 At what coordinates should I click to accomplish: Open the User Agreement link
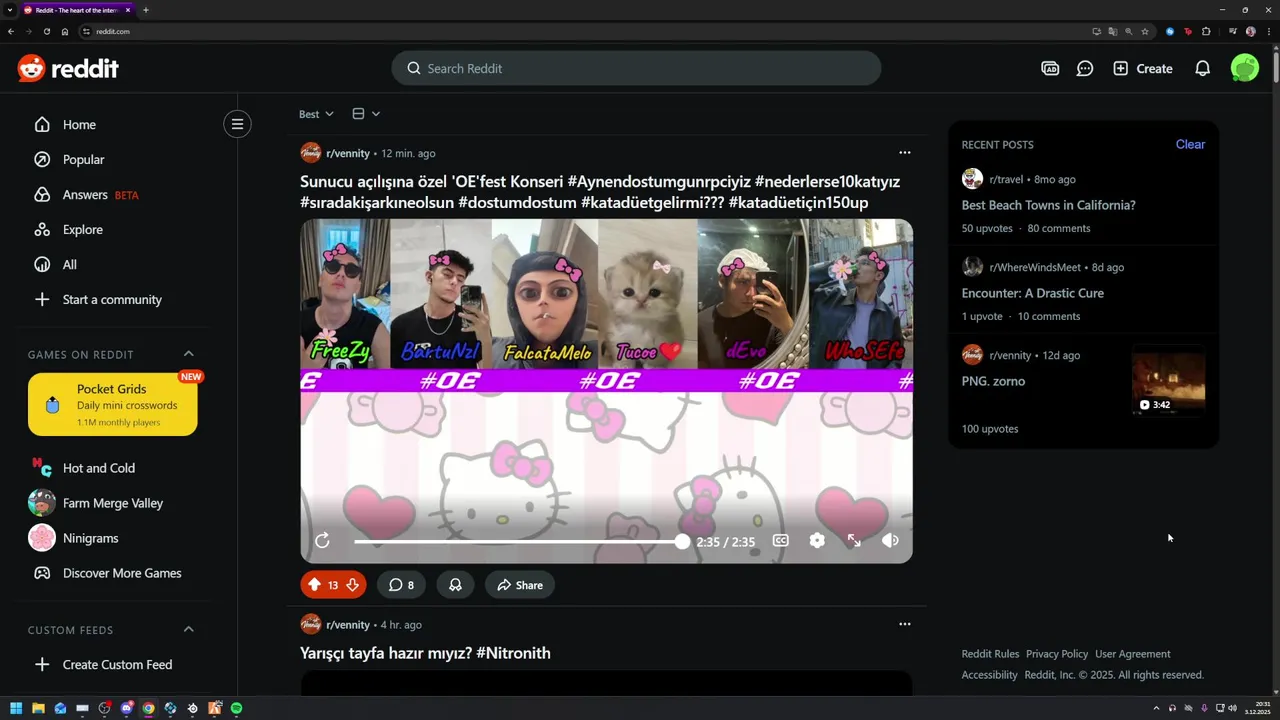pos(1132,654)
